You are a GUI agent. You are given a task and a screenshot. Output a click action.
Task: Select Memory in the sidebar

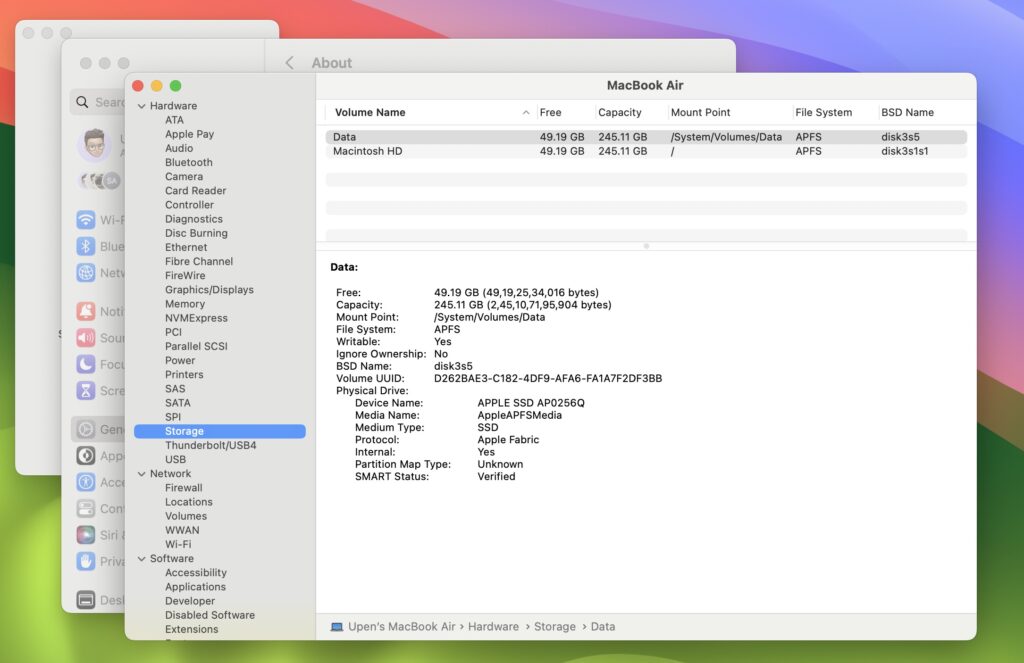click(185, 304)
